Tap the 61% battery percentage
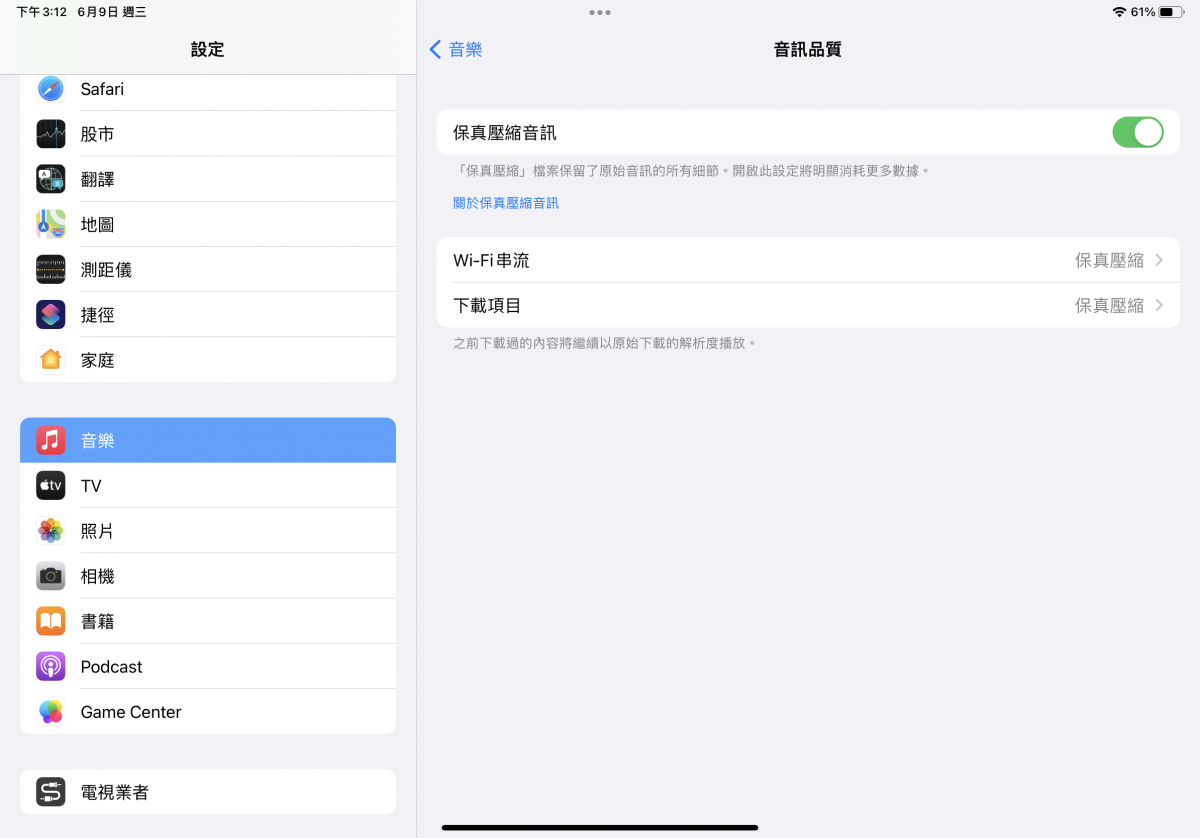 pyautogui.click(x=1143, y=12)
